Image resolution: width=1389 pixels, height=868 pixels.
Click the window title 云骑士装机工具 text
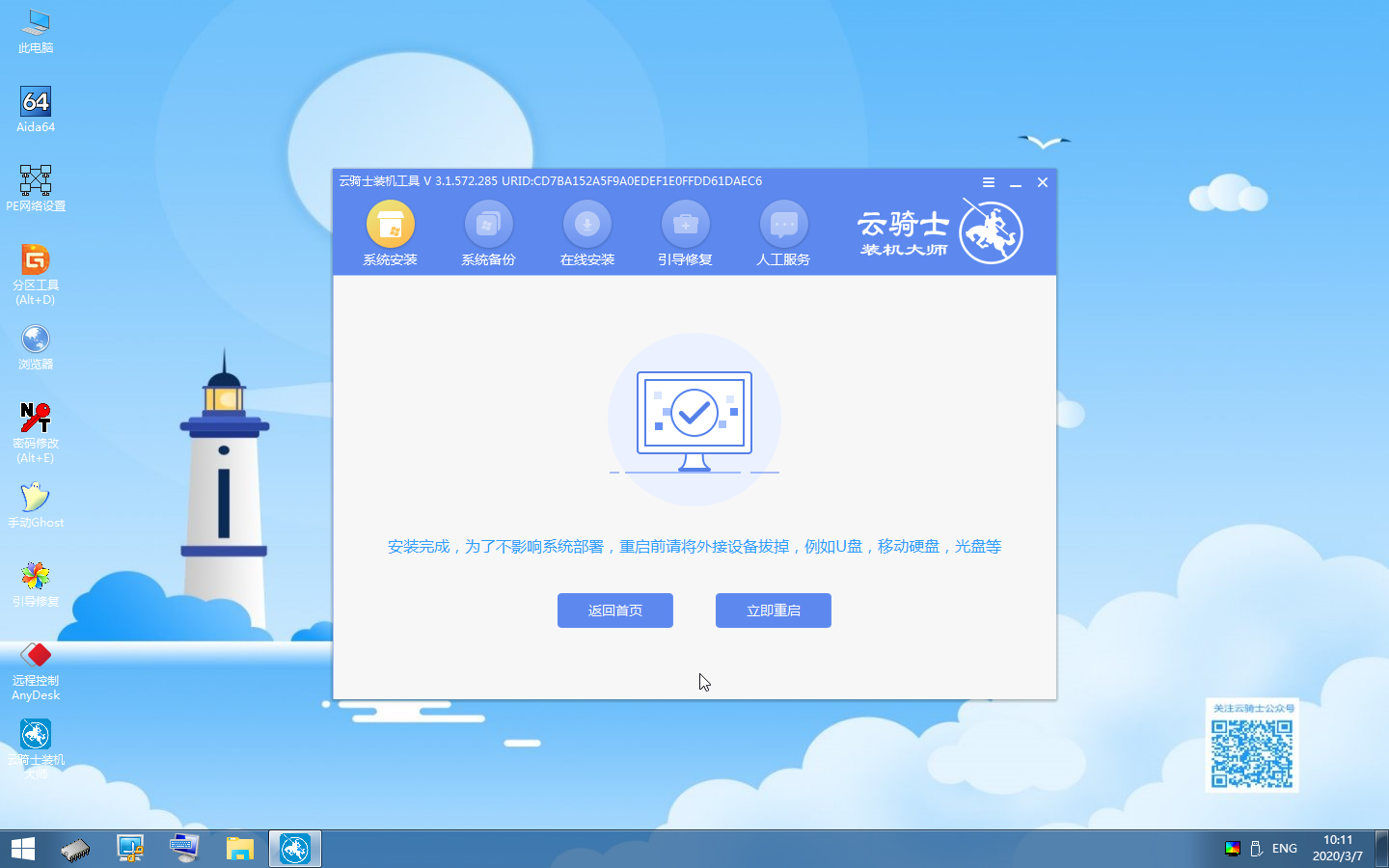click(x=379, y=181)
